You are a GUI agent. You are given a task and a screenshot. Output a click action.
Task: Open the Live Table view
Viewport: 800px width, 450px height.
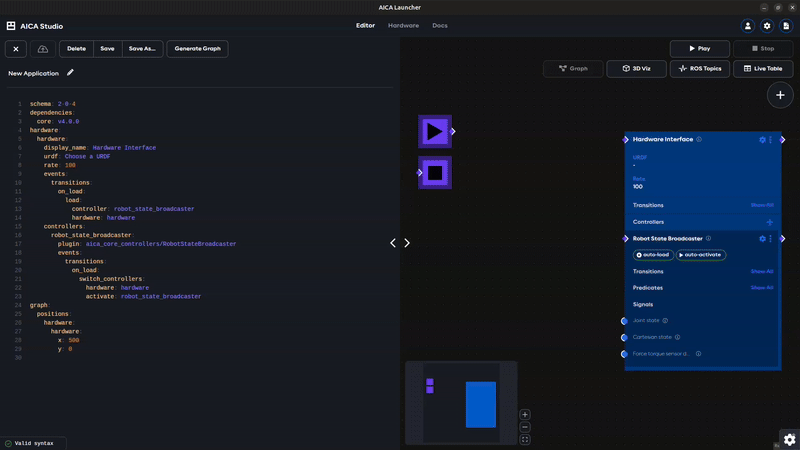click(x=763, y=68)
